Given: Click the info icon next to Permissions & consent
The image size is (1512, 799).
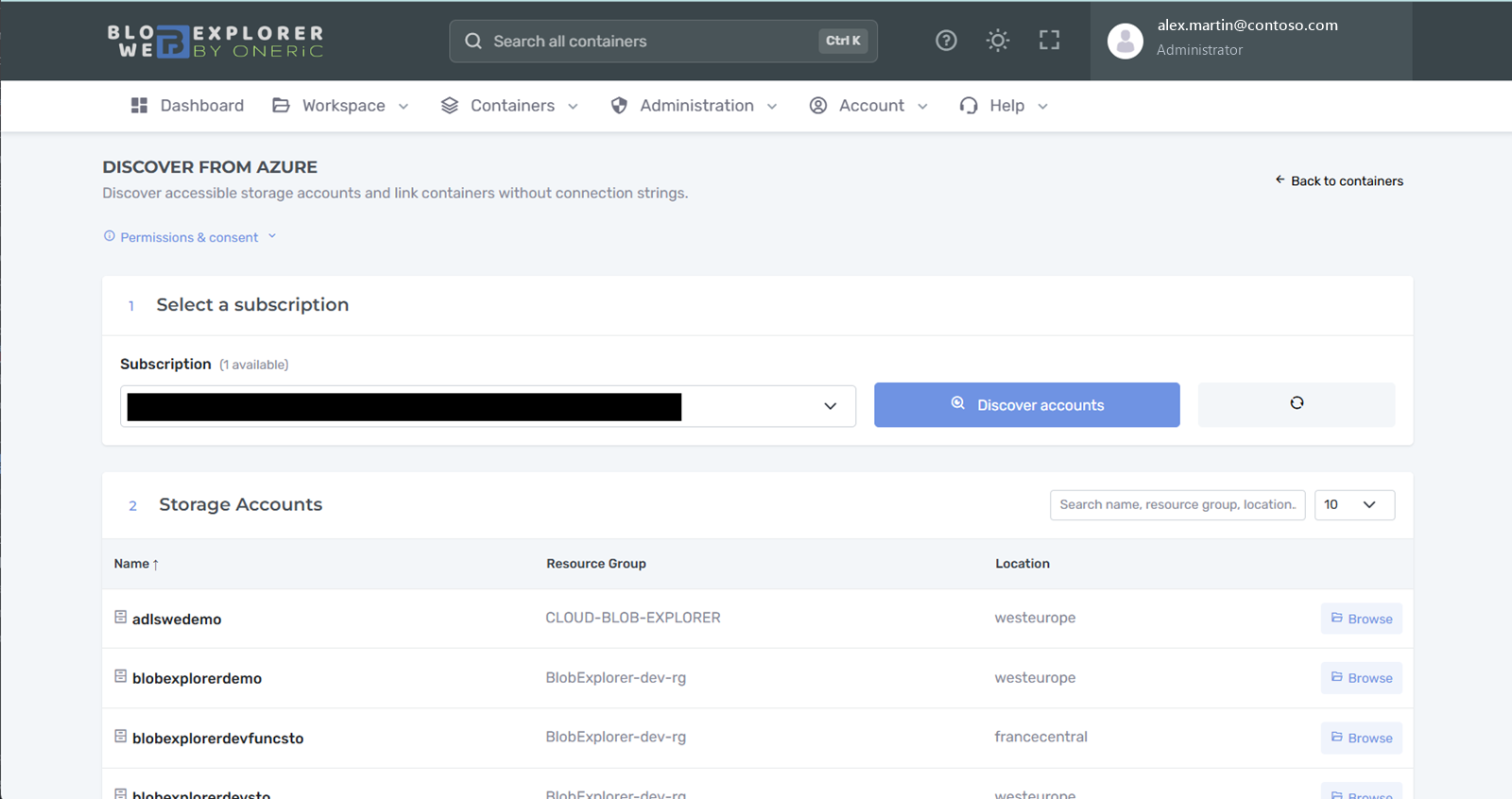Looking at the screenshot, I should click(x=110, y=236).
